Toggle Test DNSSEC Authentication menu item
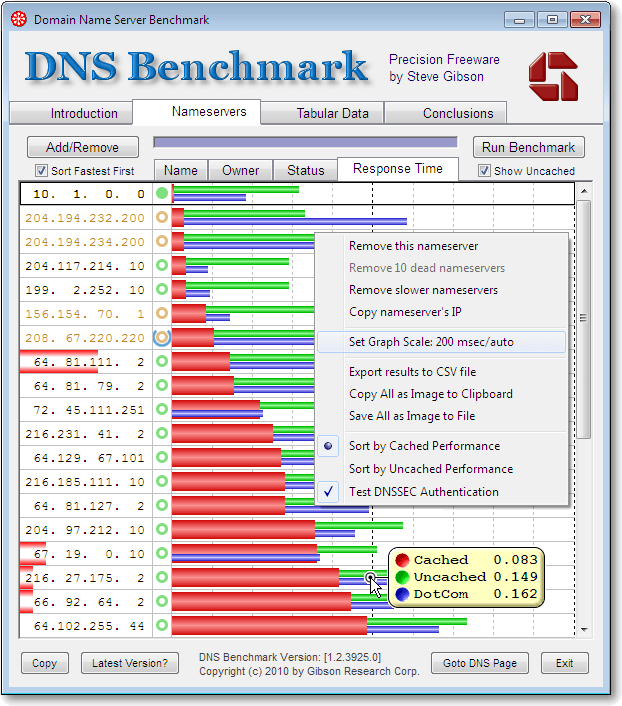The image size is (622, 706). pyautogui.click(x=423, y=492)
